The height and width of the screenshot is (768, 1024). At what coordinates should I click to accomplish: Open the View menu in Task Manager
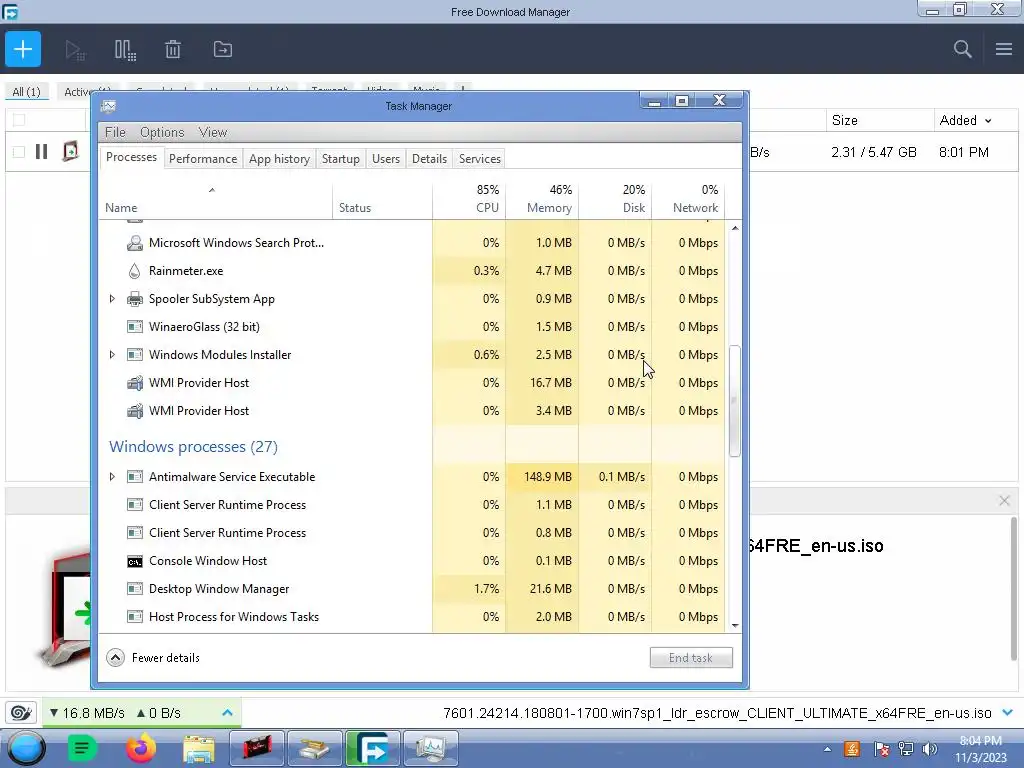coord(213,132)
